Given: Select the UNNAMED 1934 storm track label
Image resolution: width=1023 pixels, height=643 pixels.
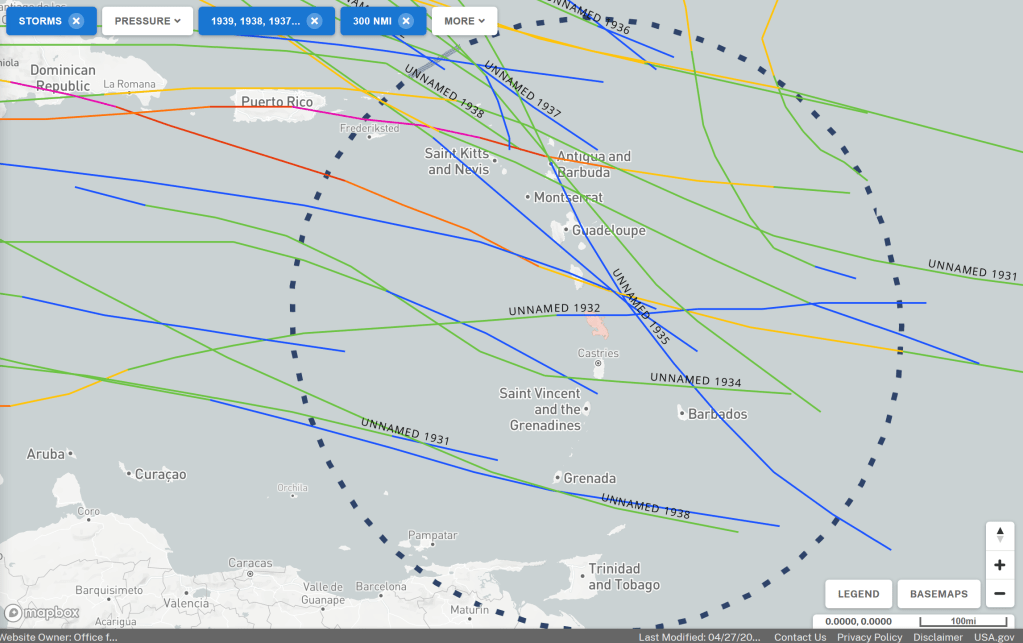Looking at the screenshot, I should 696,381.
